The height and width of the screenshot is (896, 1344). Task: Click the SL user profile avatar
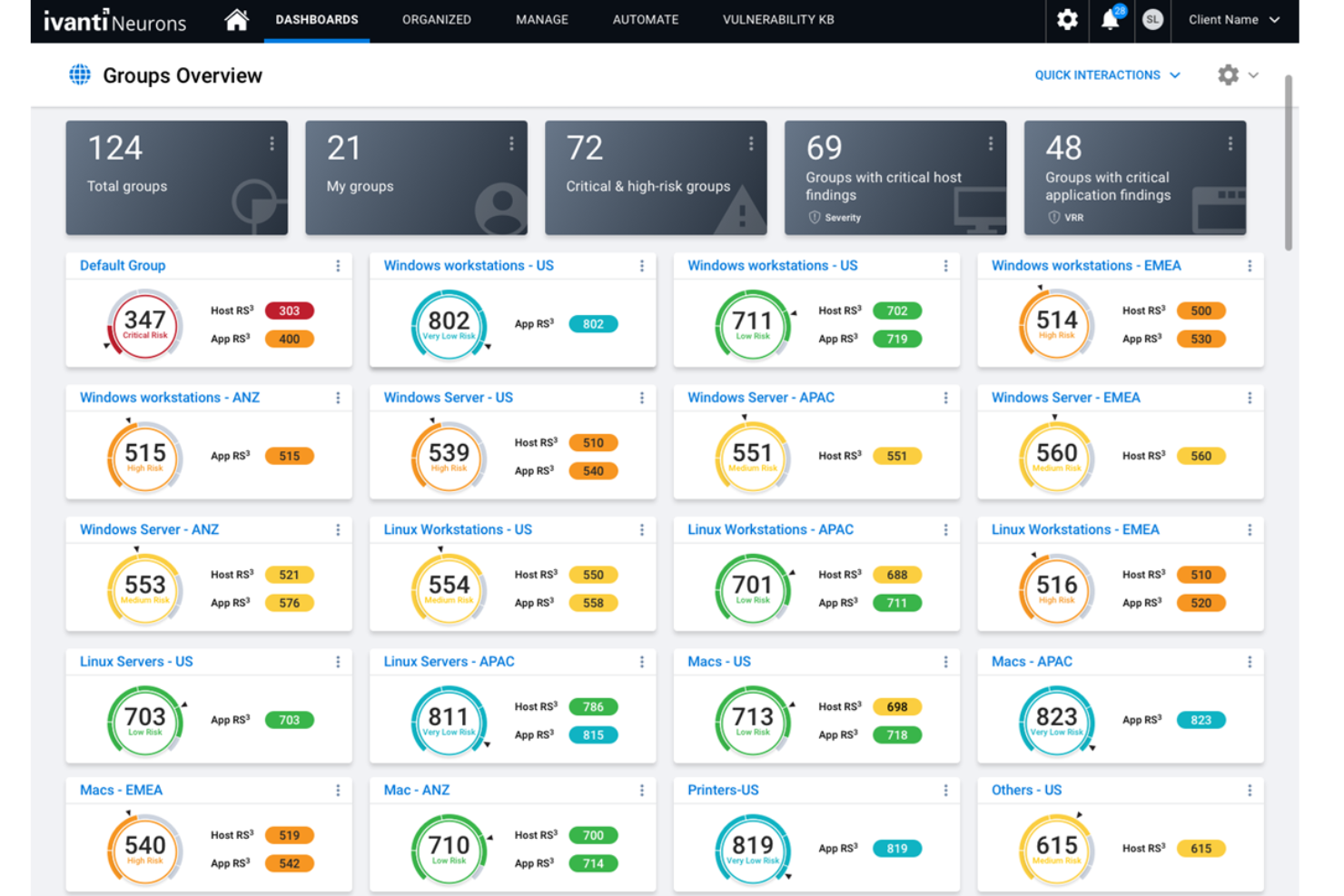click(1152, 19)
